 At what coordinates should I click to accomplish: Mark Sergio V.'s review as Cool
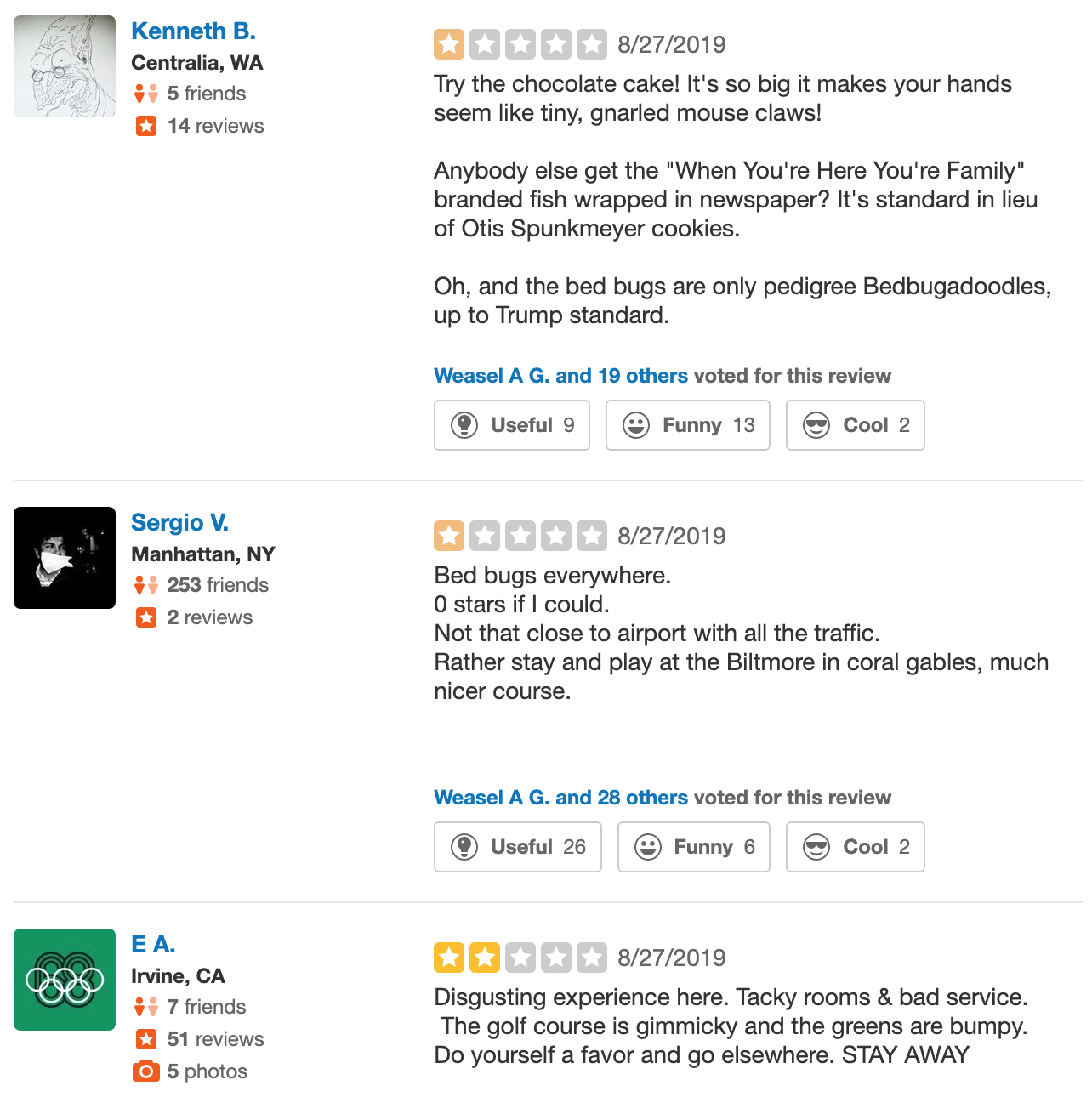click(855, 847)
